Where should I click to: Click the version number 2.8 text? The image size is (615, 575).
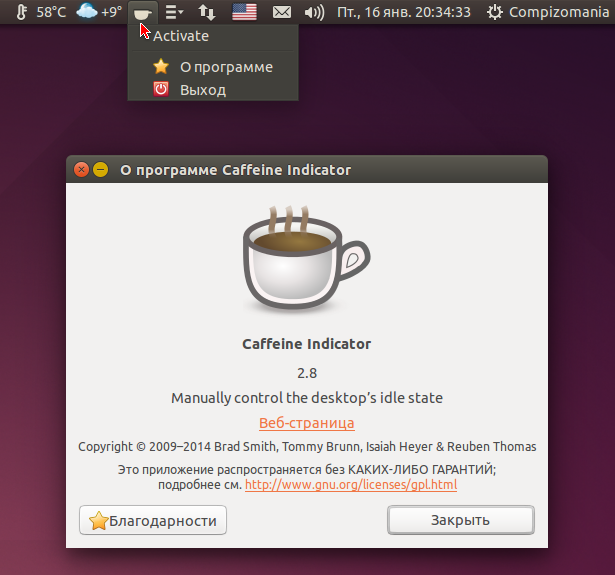[x=307, y=373]
